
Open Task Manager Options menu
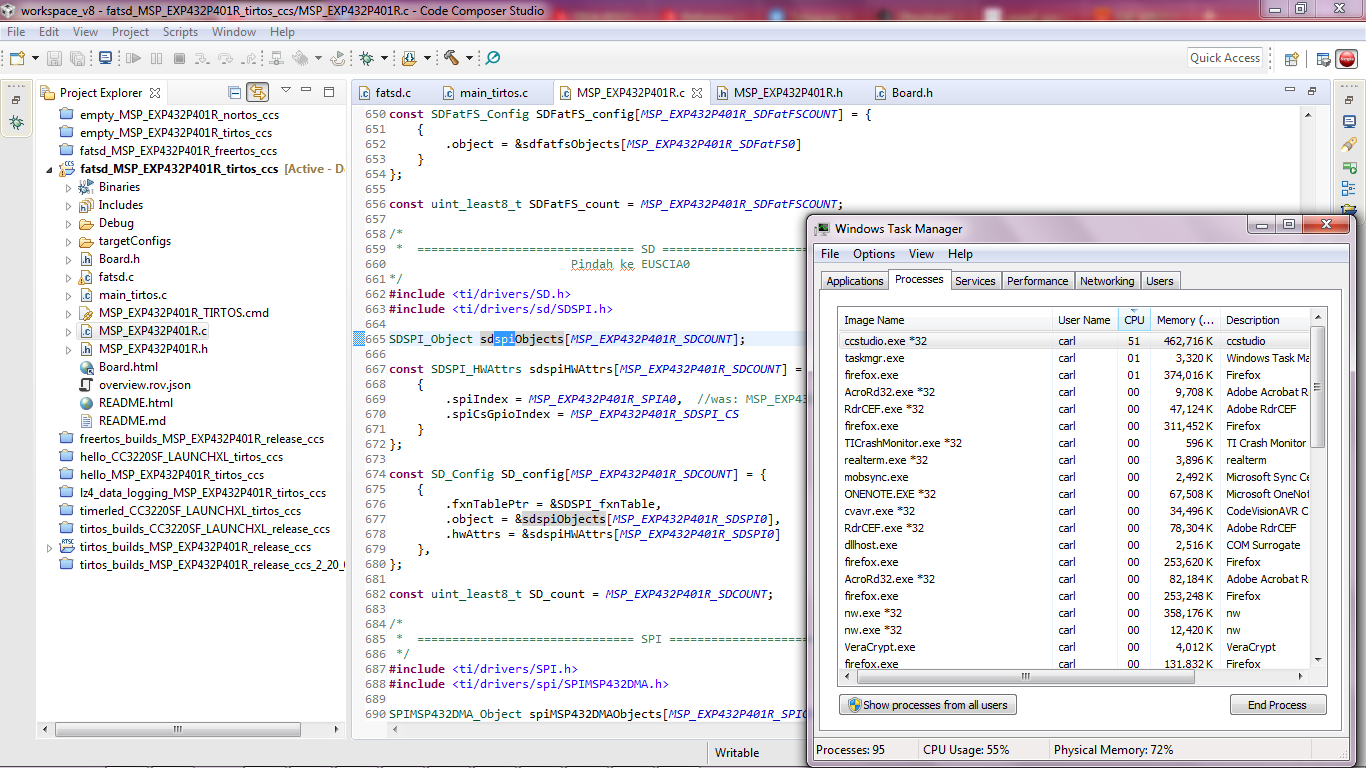(x=874, y=254)
